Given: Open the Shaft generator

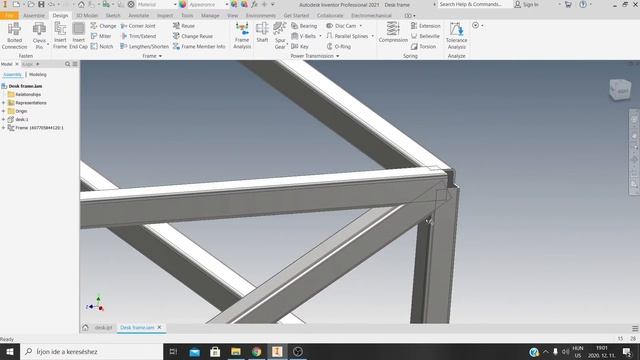Looking at the screenshot, I should tap(262, 33).
